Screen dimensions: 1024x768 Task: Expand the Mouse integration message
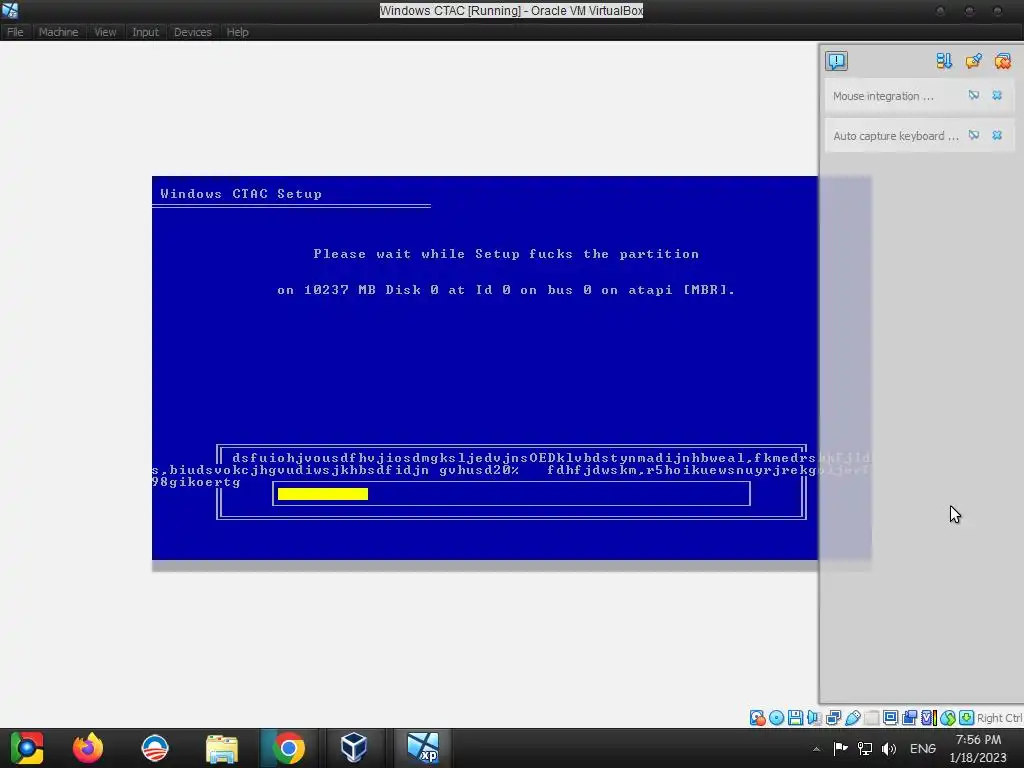pos(883,96)
